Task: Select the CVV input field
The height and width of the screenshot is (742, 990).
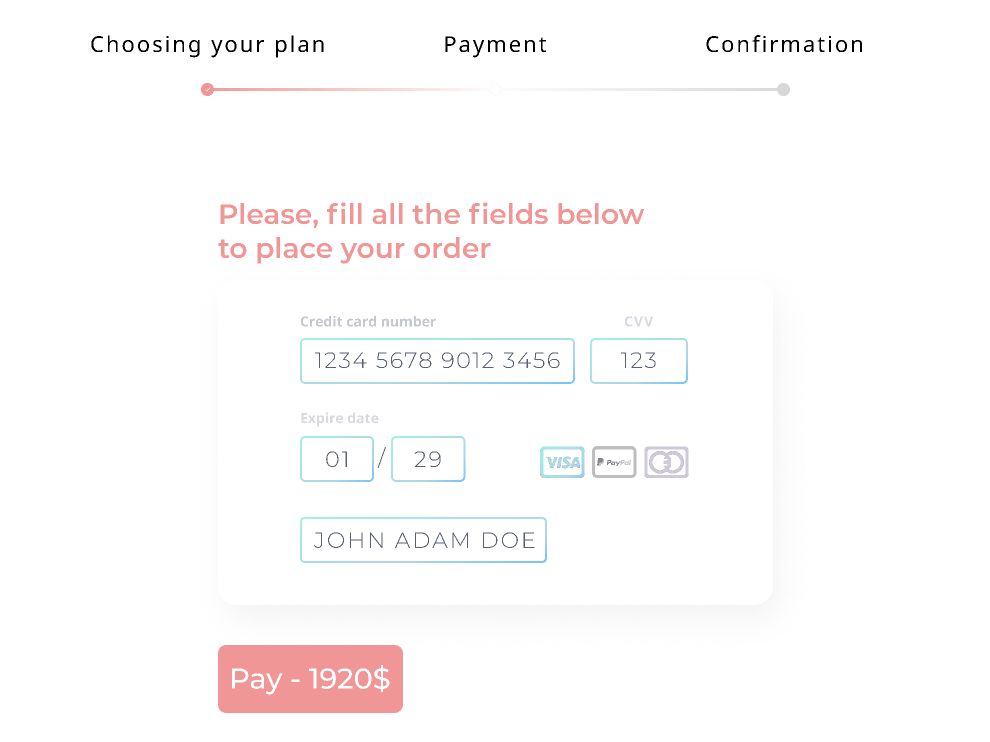Action: 638,361
